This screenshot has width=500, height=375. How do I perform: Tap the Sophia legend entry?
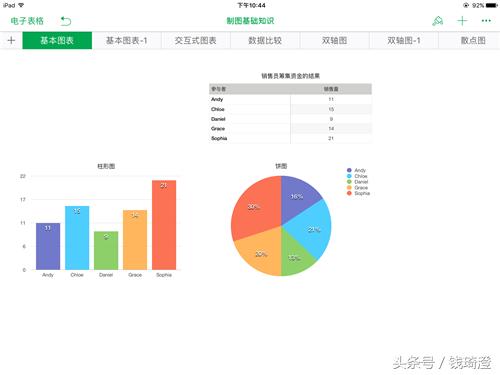point(358,193)
